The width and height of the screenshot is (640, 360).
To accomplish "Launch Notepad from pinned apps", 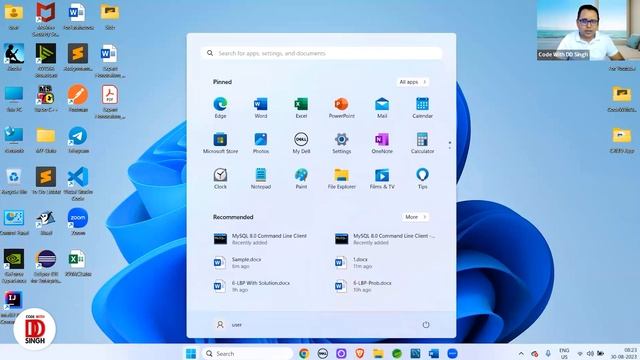I will 260,178.
